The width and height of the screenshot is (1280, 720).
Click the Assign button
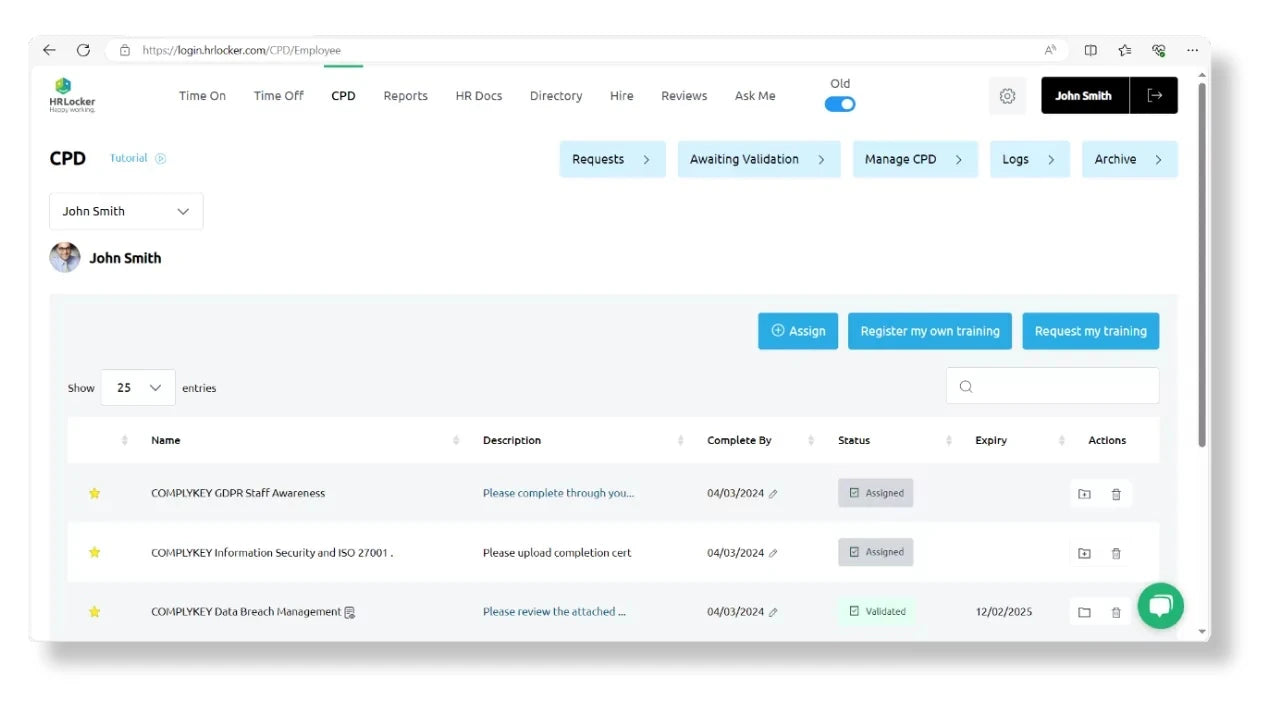pyautogui.click(x=797, y=331)
